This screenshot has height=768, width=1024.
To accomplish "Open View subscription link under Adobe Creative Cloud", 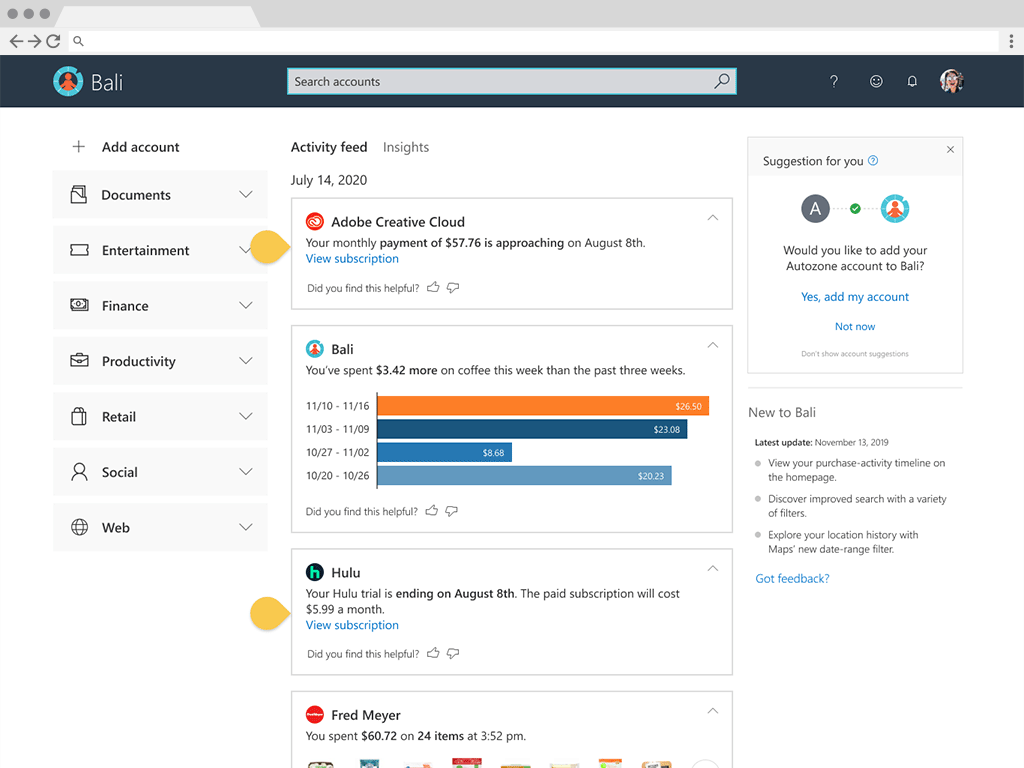I will pyautogui.click(x=352, y=259).
